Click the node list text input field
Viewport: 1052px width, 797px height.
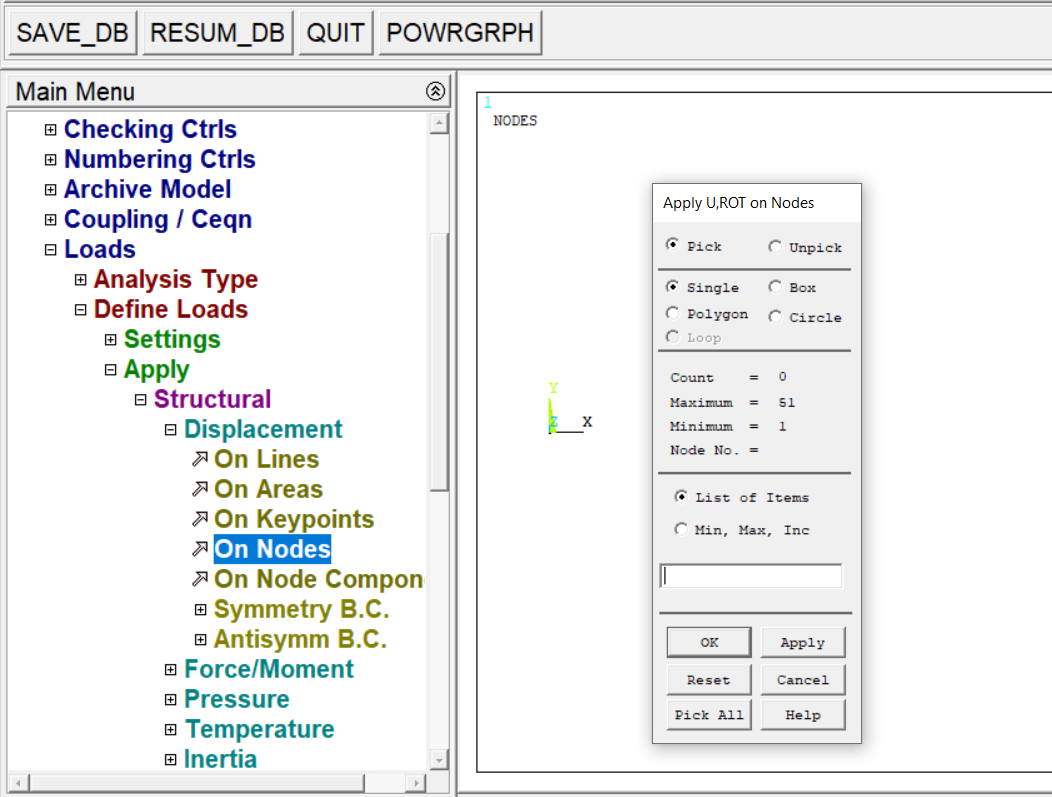pyautogui.click(x=751, y=576)
